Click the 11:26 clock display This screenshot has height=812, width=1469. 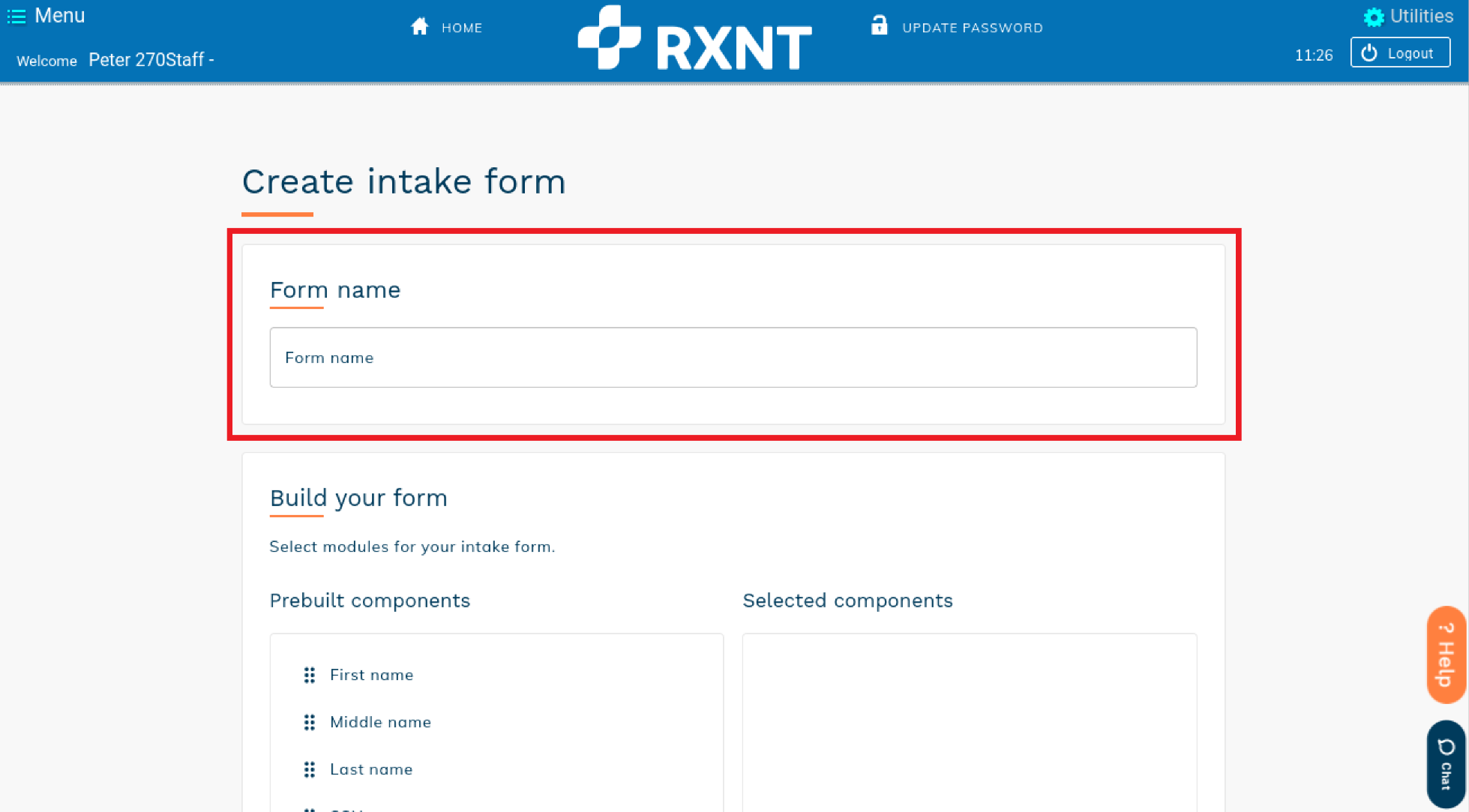[1314, 55]
